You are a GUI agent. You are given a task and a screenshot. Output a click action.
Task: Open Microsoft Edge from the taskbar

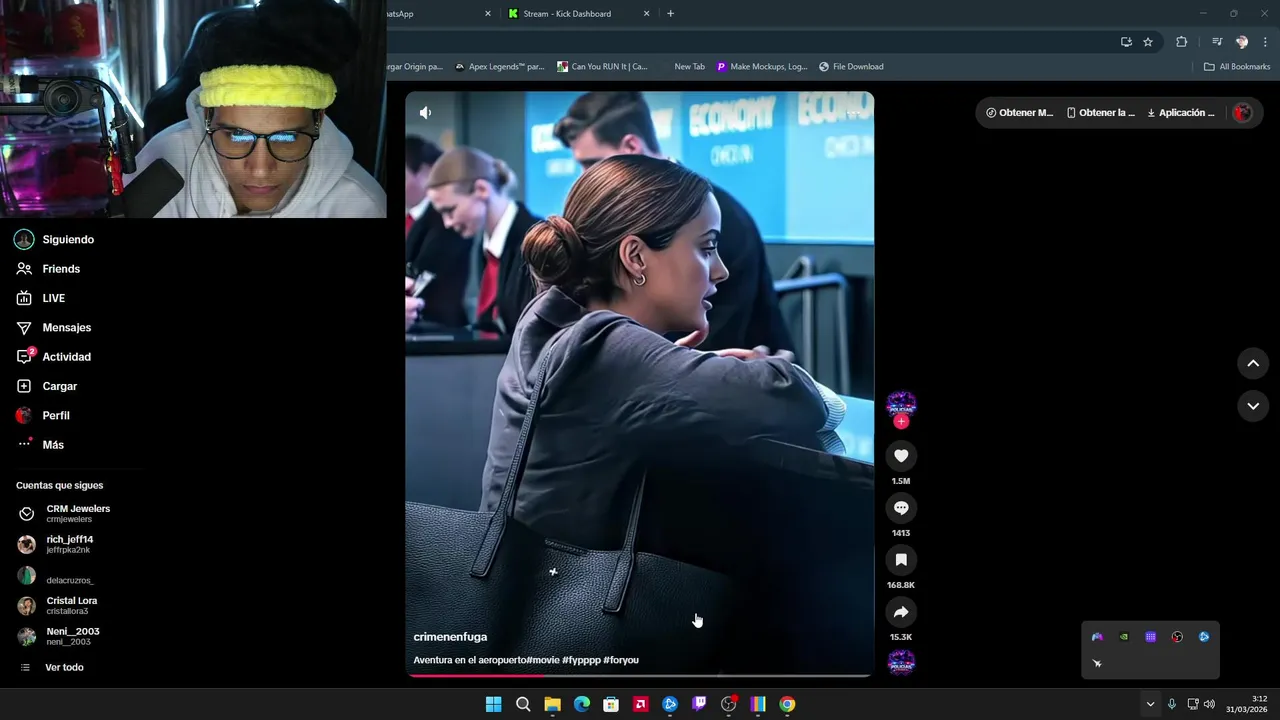pos(582,704)
